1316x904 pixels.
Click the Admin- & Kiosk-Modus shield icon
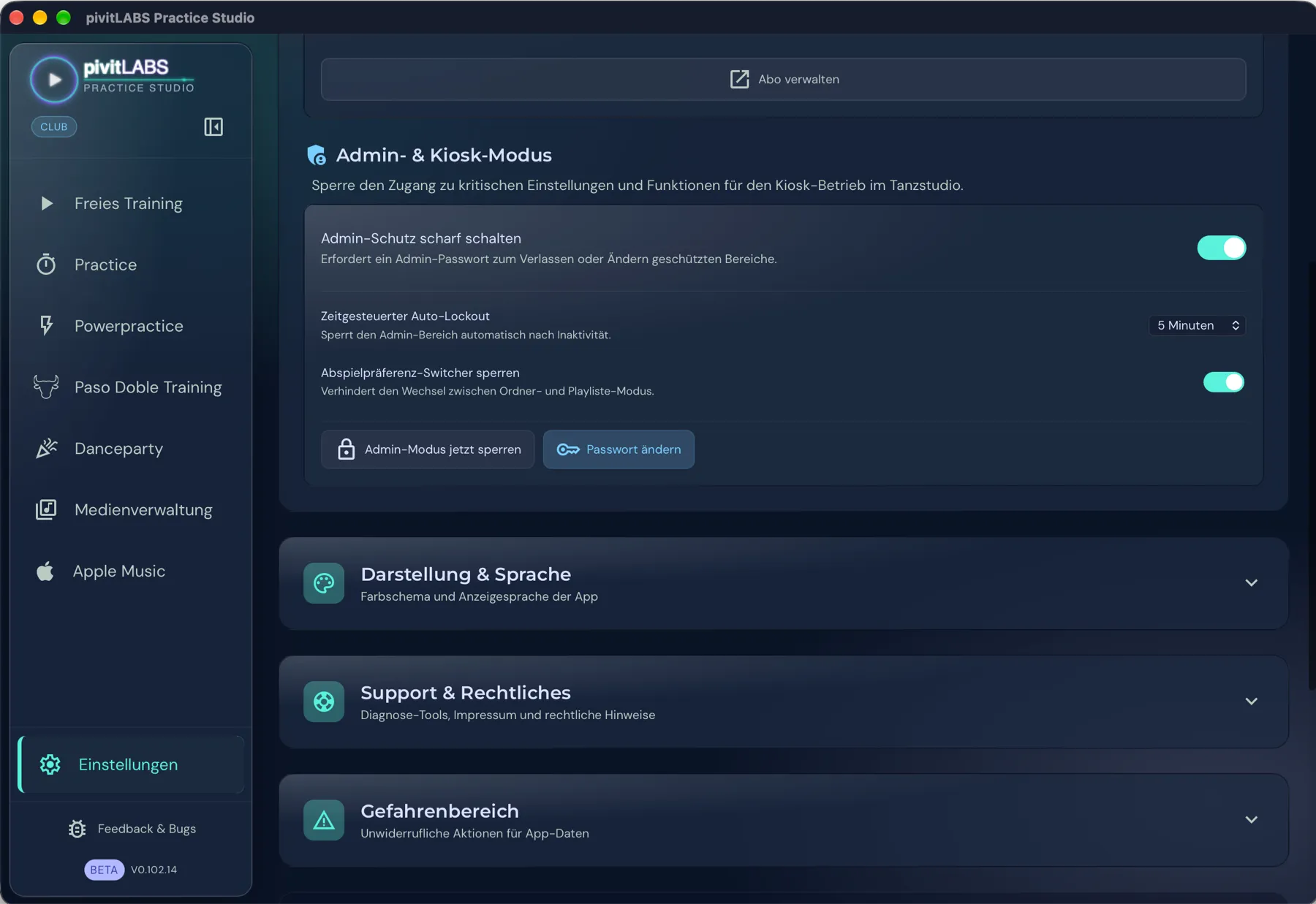click(x=317, y=155)
